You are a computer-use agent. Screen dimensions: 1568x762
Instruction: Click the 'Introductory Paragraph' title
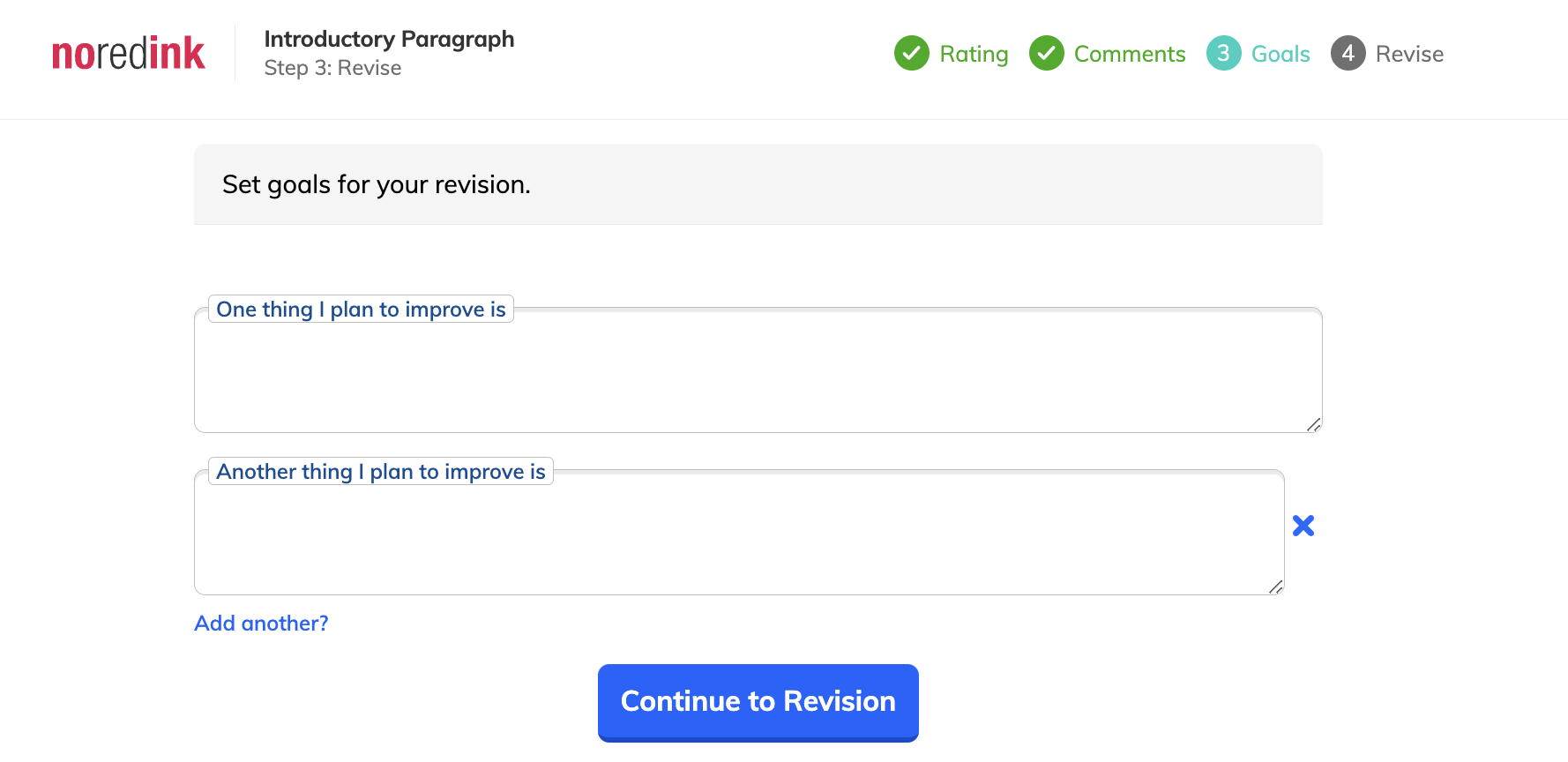pyautogui.click(x=389, y=39)
